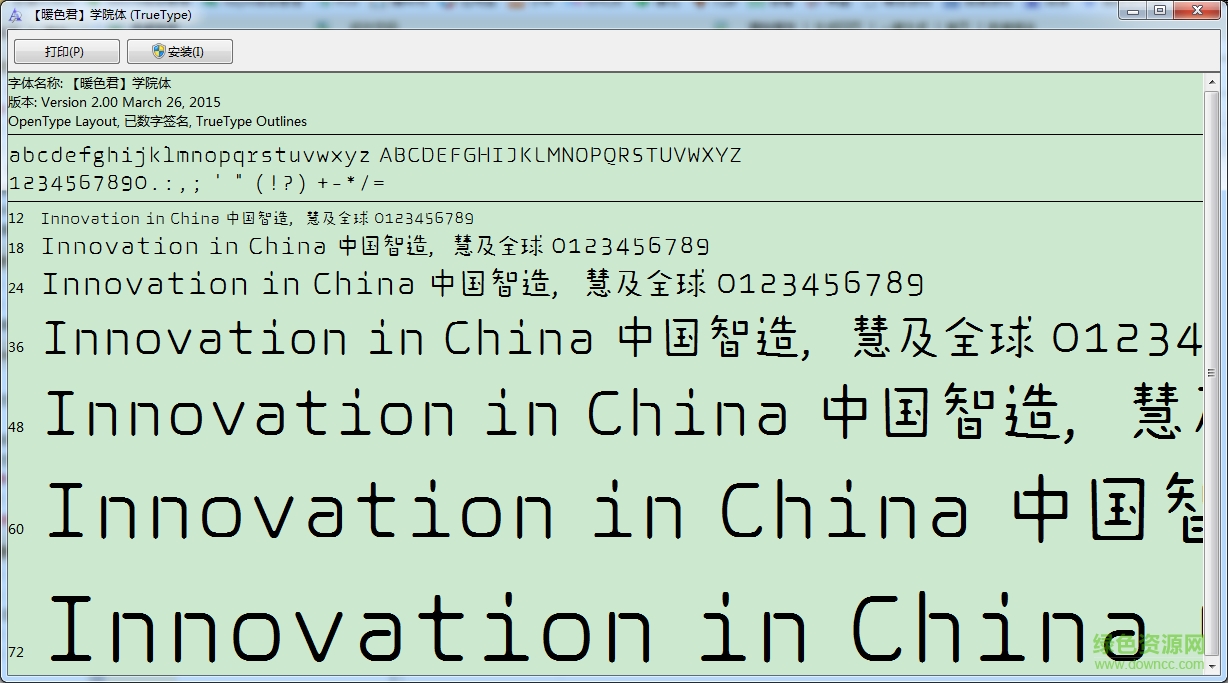Screen dimensions: 1228x683
Task: Click the UAC shield icon on the Install button
Action: coord(158,51)
